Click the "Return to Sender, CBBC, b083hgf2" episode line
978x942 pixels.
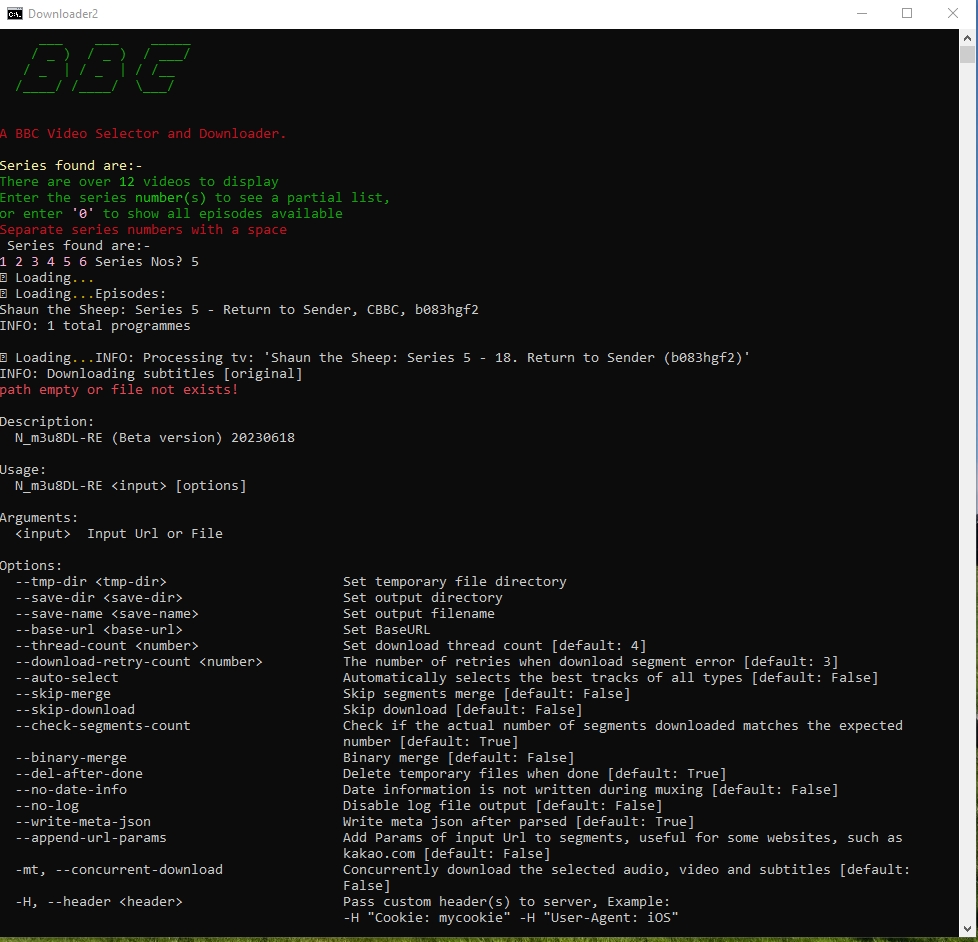[240, 309]
